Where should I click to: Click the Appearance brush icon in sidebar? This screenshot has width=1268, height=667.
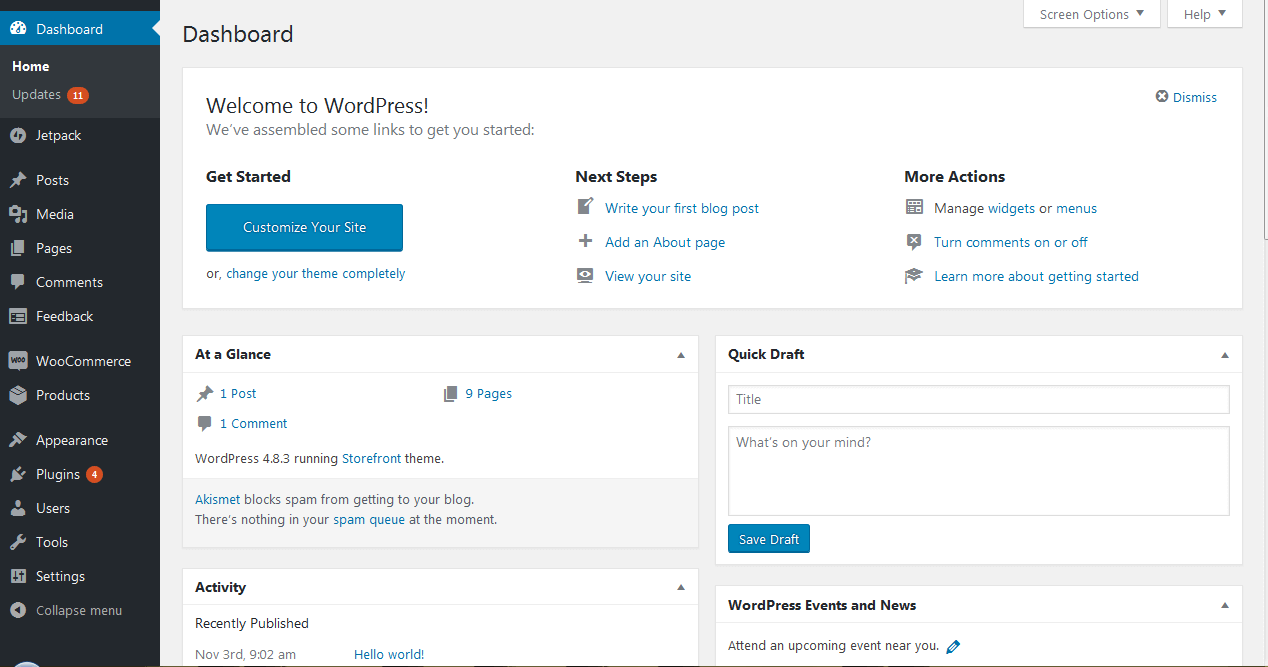tap(18, 440)
